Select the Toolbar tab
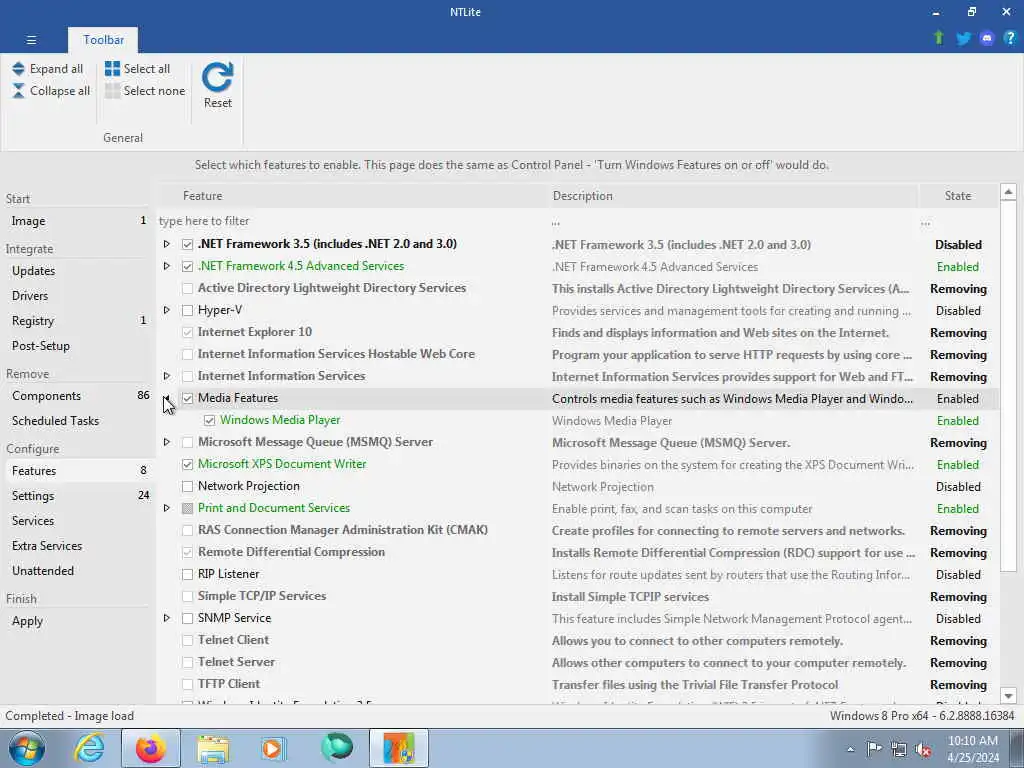Viewport: 1024px width, 768px height. [103, 40]
